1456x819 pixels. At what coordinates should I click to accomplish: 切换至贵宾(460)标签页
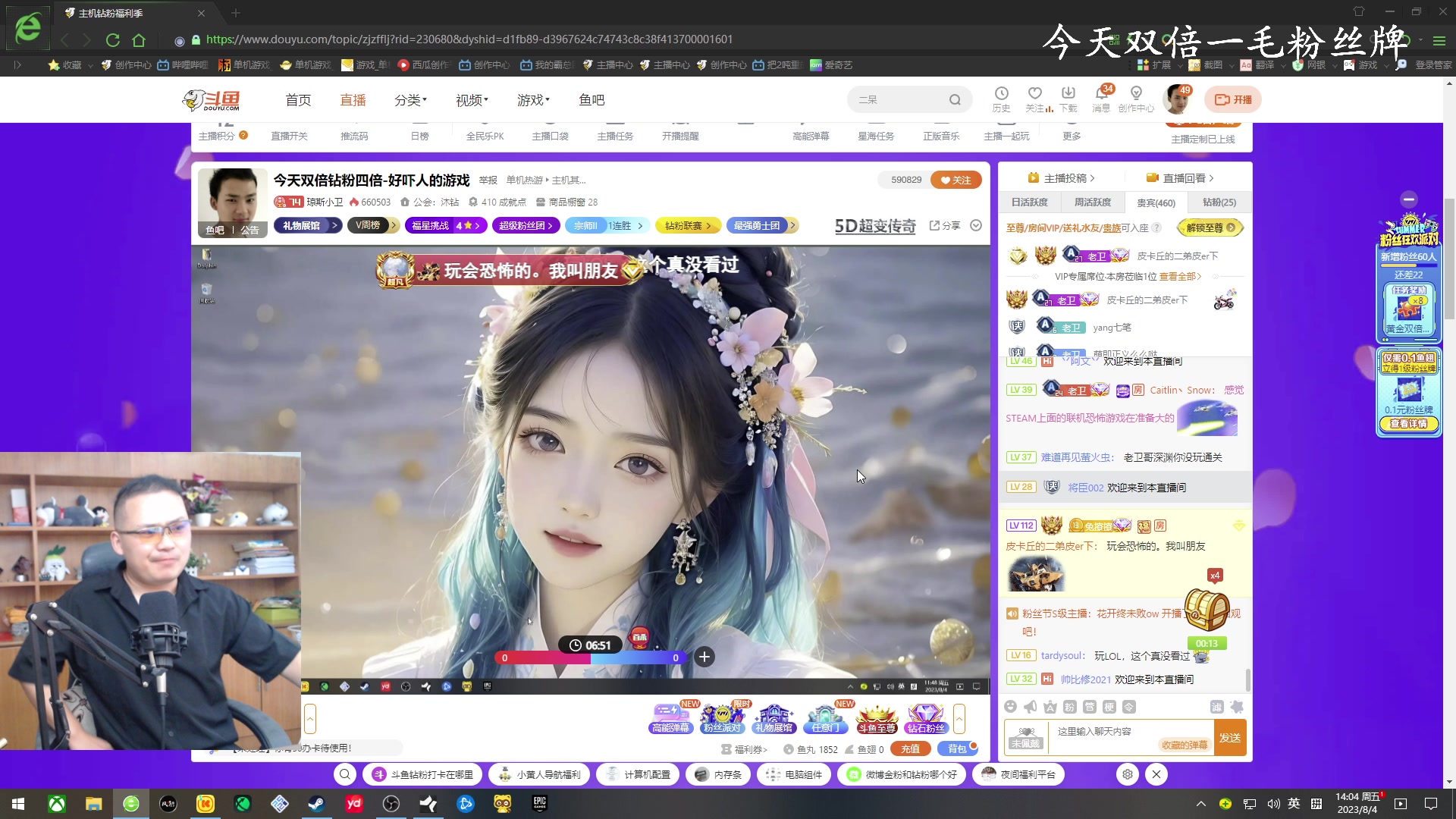pyautogui.click(x=1155, y=202)
